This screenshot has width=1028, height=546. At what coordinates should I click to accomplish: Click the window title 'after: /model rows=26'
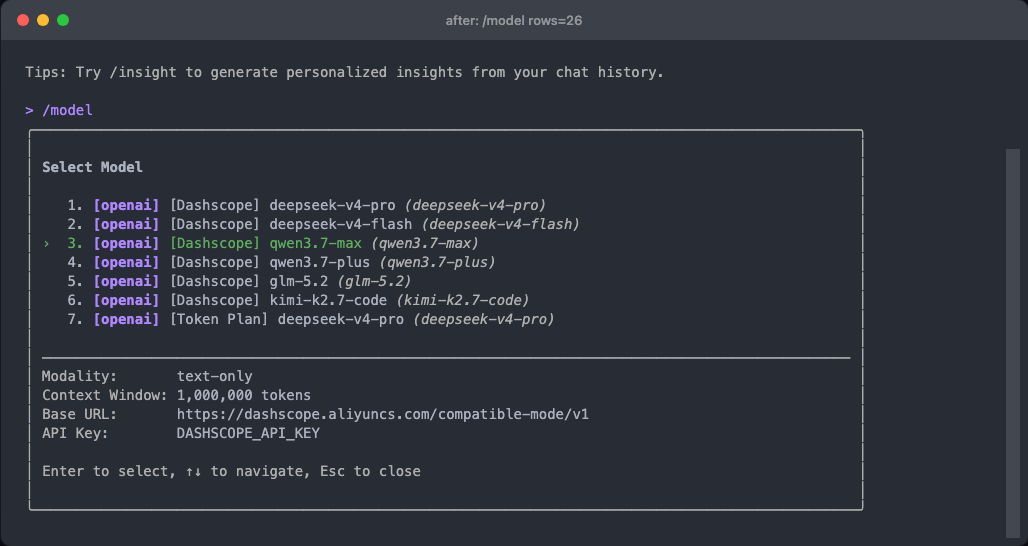[513, 20]
